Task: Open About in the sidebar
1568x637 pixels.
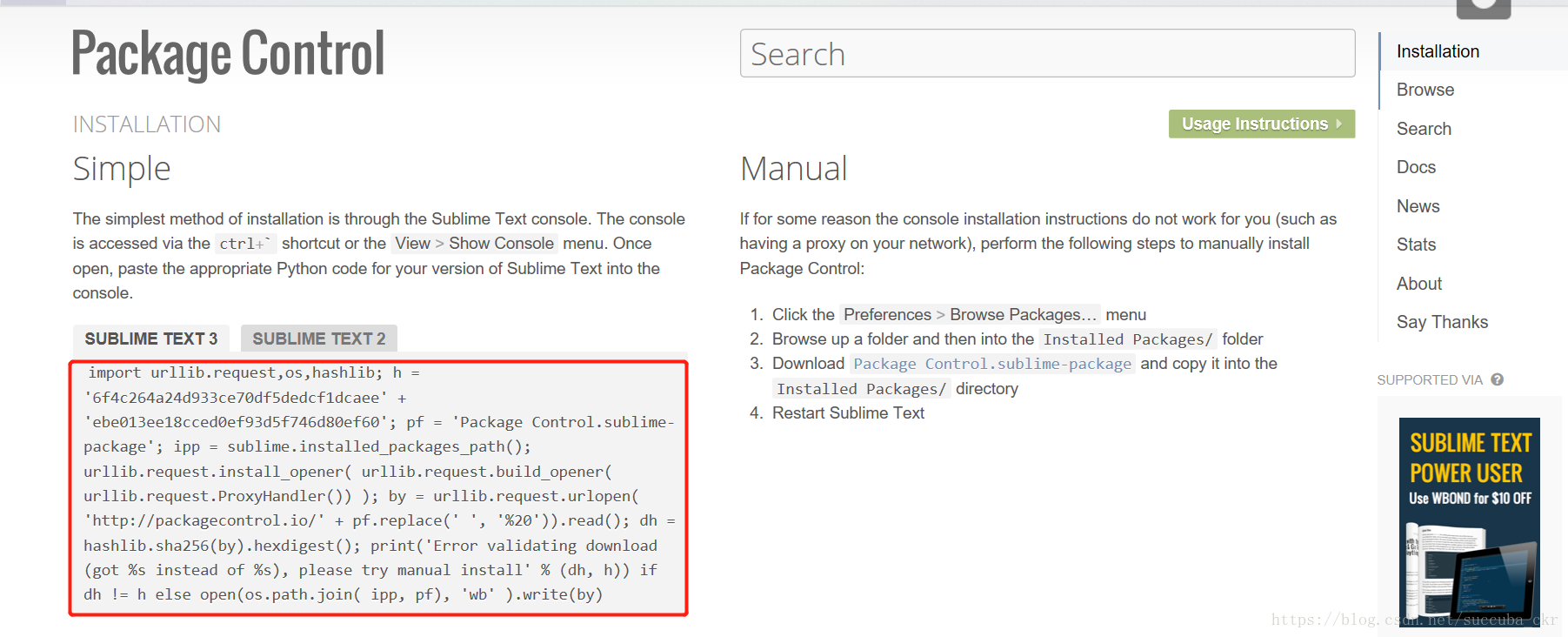Action: point(1418,284)
